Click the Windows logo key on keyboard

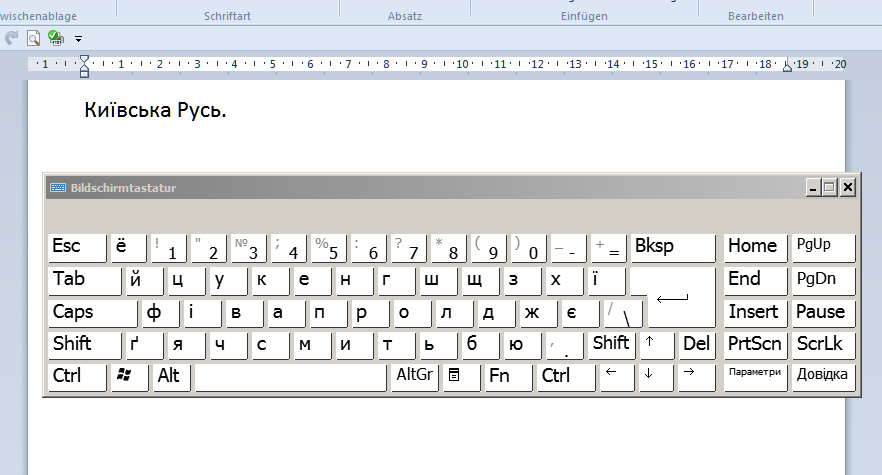click(x=129, y=377)
